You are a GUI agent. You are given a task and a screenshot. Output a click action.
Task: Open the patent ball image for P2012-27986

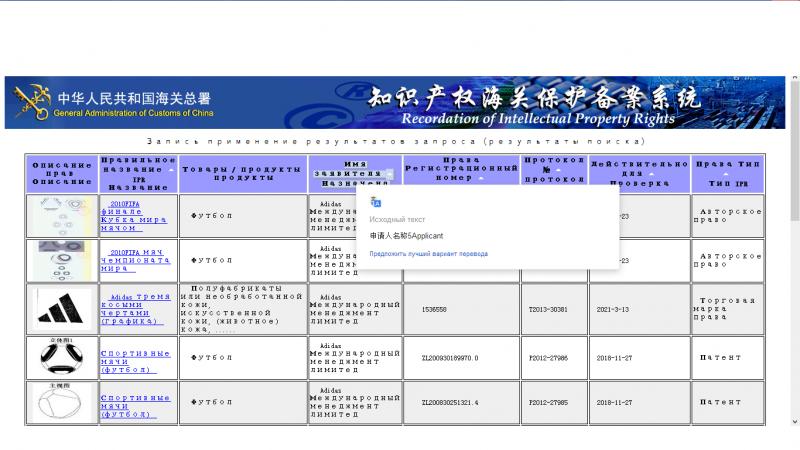(61, 357)
